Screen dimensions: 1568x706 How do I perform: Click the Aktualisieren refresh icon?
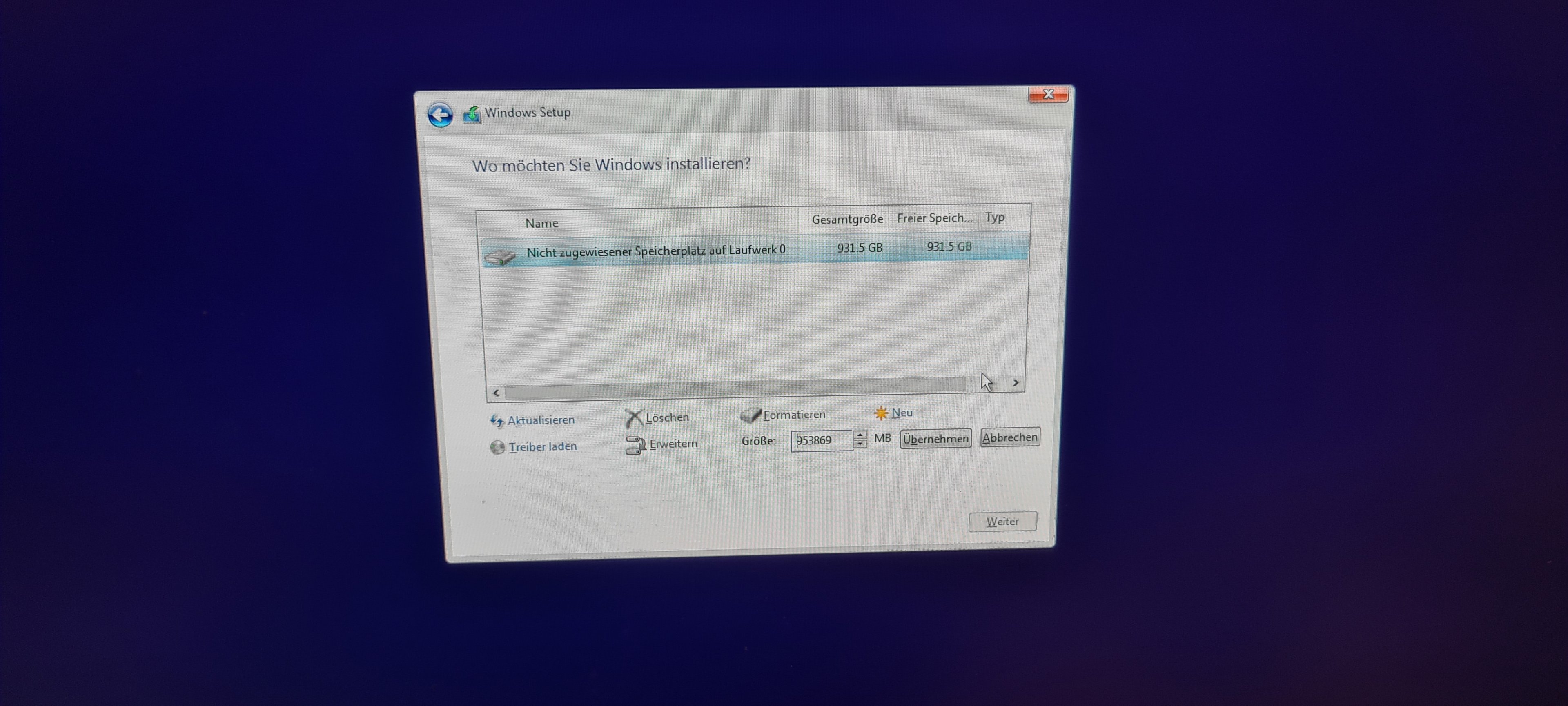click(x=497, y=421)
